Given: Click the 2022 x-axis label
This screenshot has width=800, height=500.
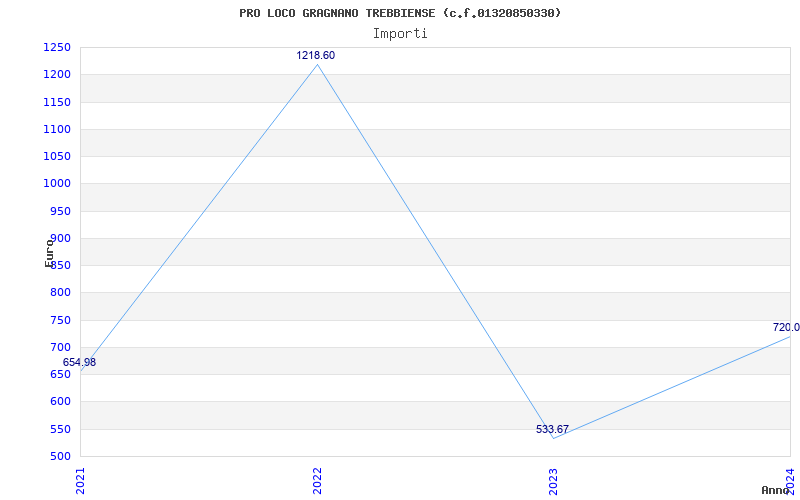Looking at the screenshot, I should (317, 481).
